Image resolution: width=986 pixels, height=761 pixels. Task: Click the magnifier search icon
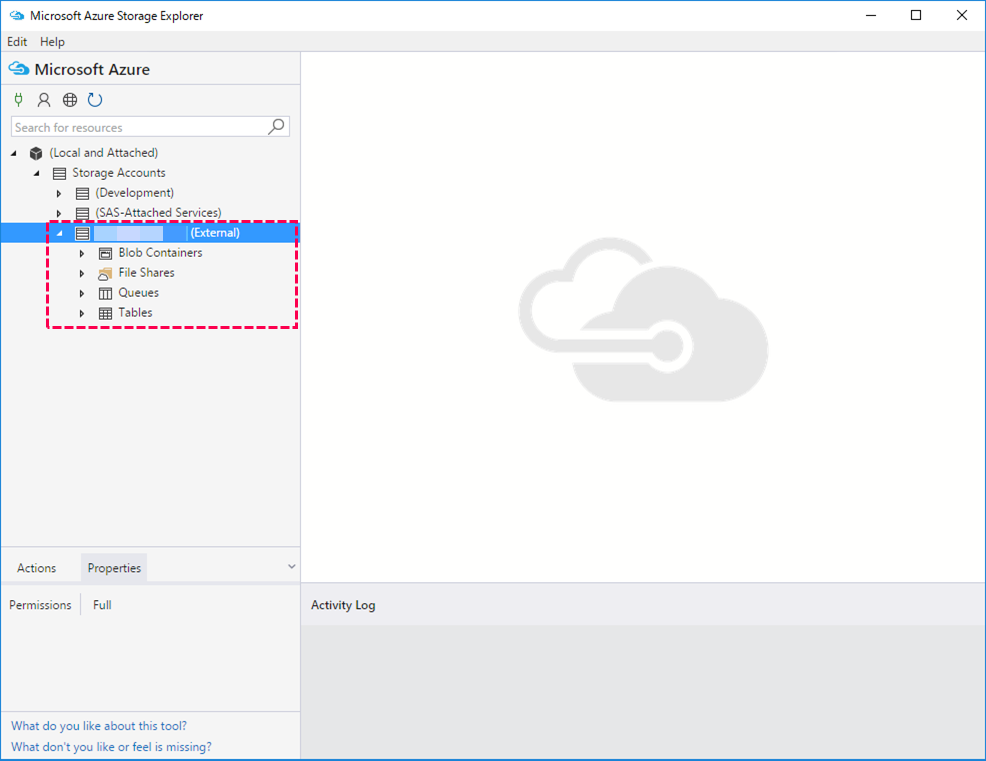click(x=276, y=126)
